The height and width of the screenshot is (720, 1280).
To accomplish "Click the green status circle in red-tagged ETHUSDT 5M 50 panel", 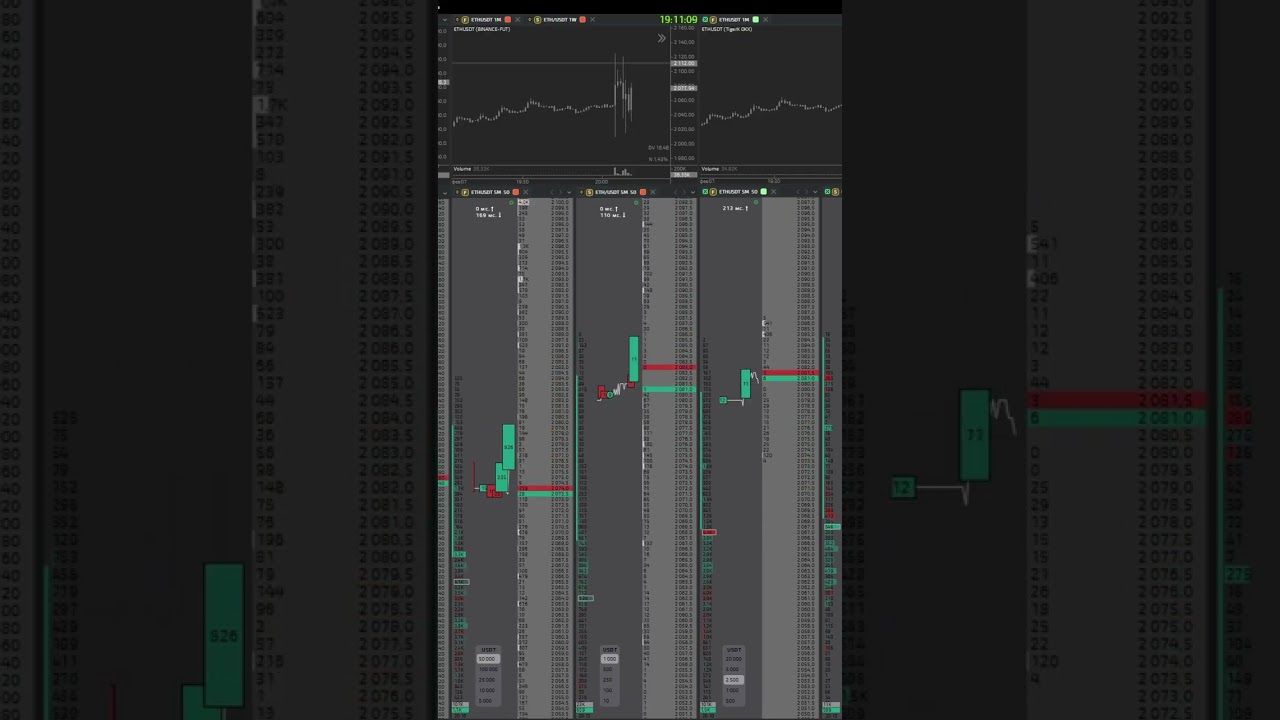I will (511, 203).
